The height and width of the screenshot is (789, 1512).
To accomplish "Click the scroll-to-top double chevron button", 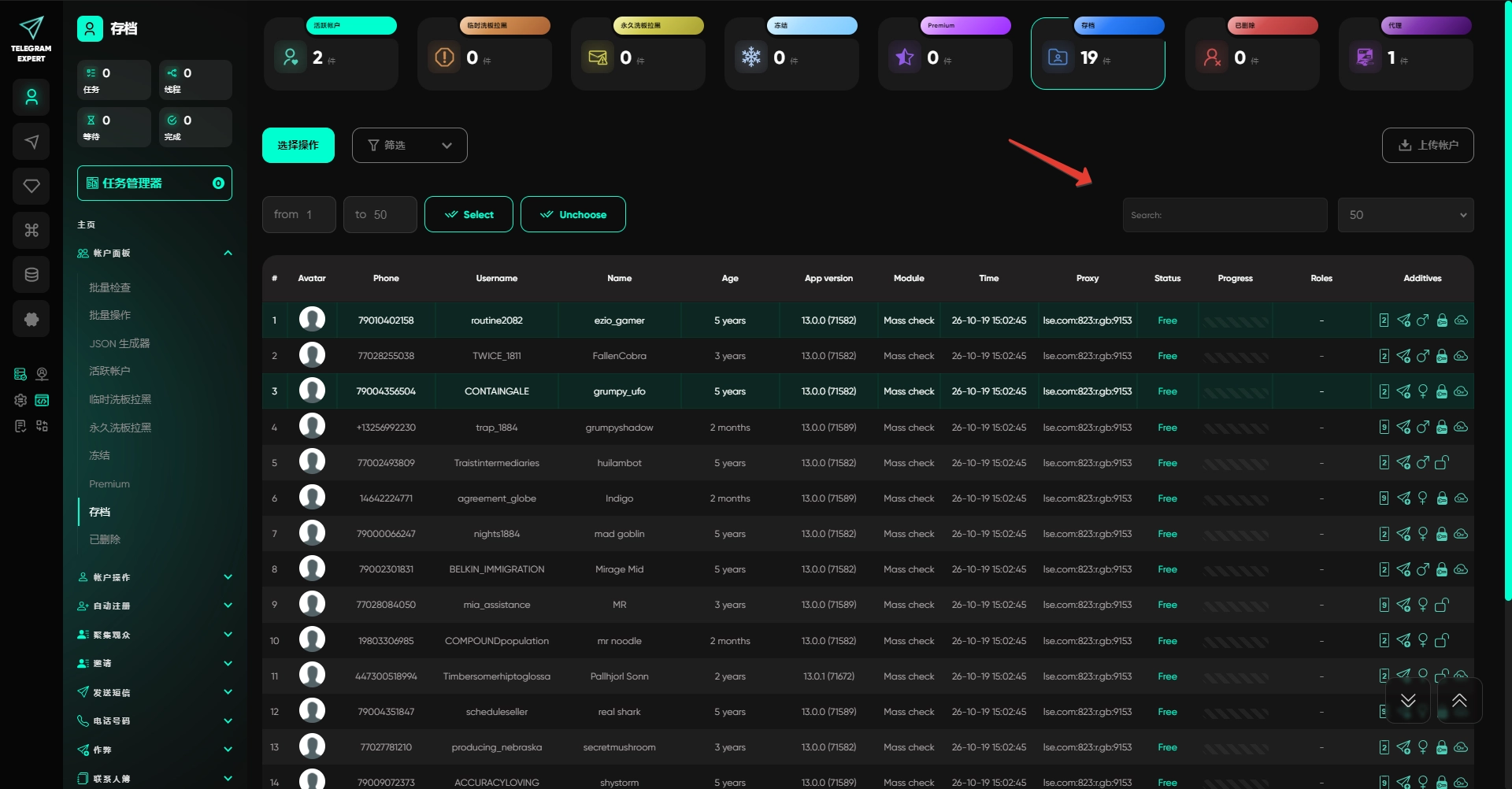I will point(1459,700).
